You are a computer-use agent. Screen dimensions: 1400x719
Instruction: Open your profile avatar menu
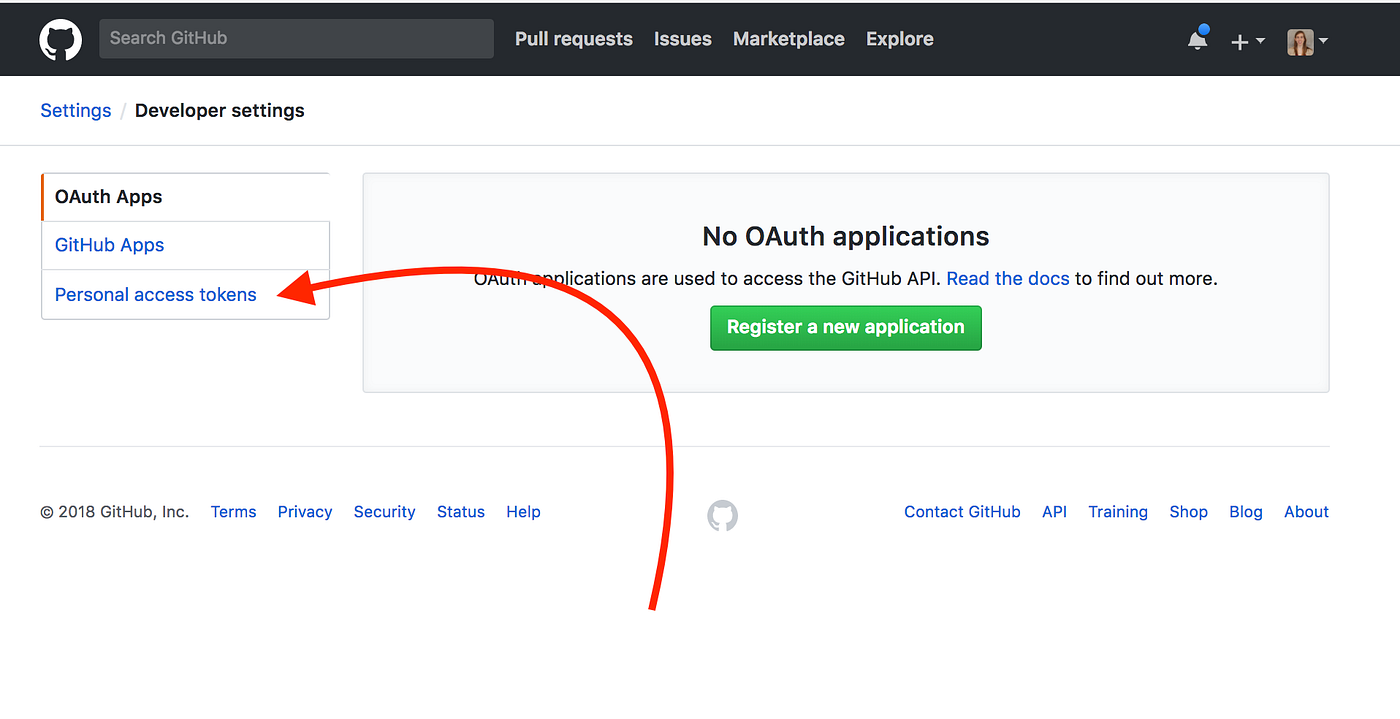click(1300, 41)
